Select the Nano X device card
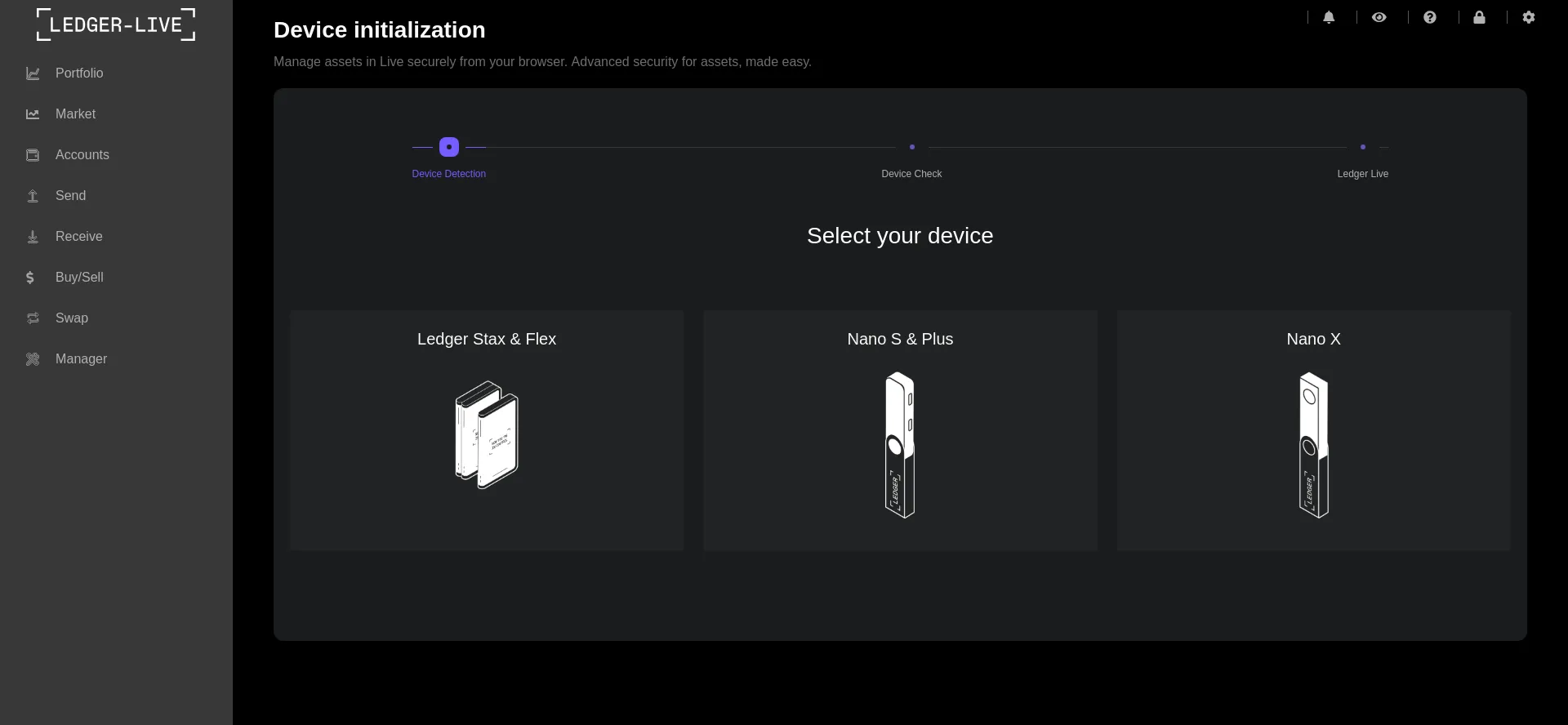Viewport: 1568px width, 725px height. pos(1314,430)
